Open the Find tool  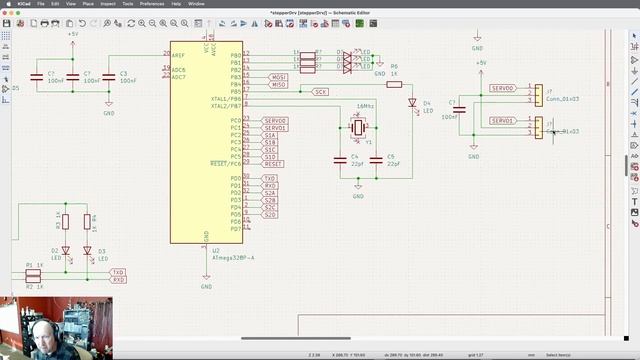click(x=107, y=23)
